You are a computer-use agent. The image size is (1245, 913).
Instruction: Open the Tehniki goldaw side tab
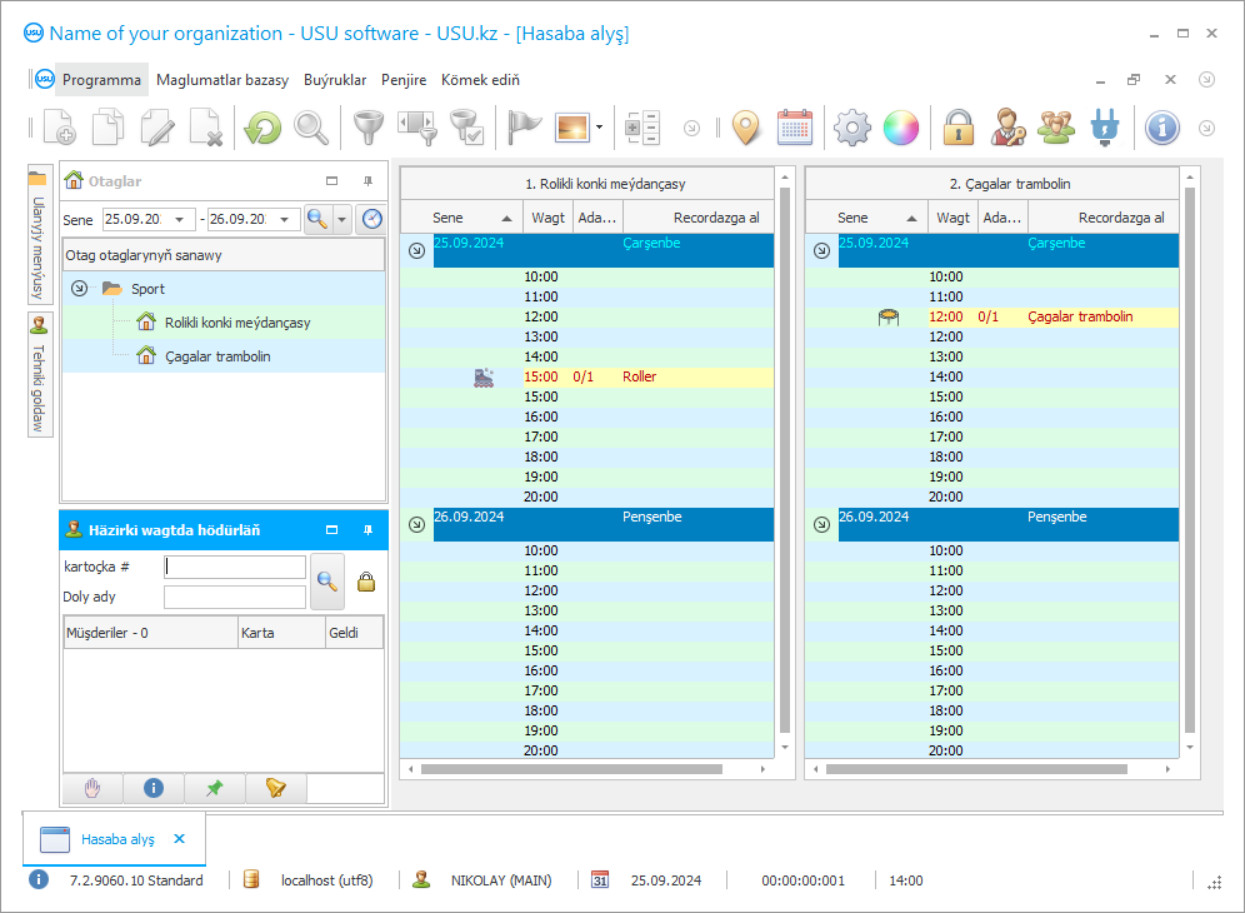[38, 375]
